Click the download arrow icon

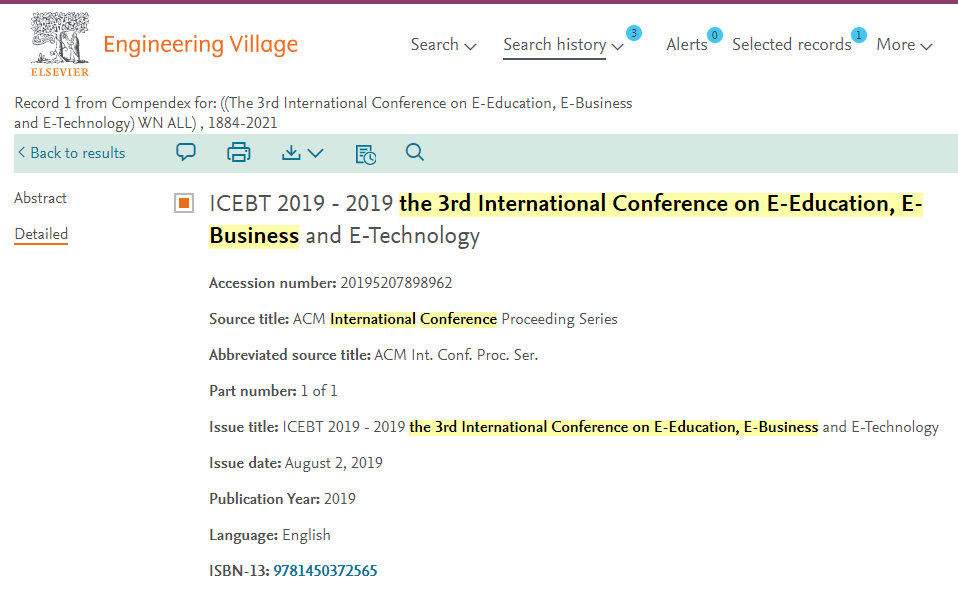[291, 153]
